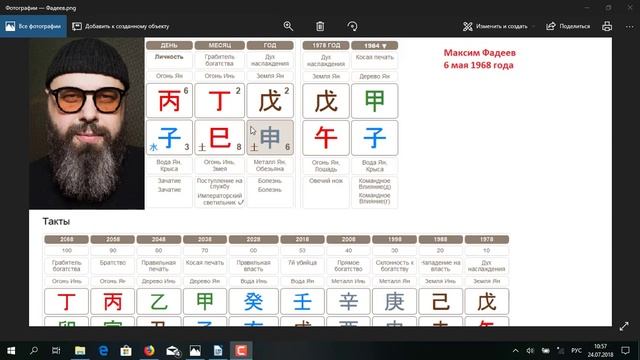Select the 2068 cycle header
The image size is (640, 360).
coord(67,239)
